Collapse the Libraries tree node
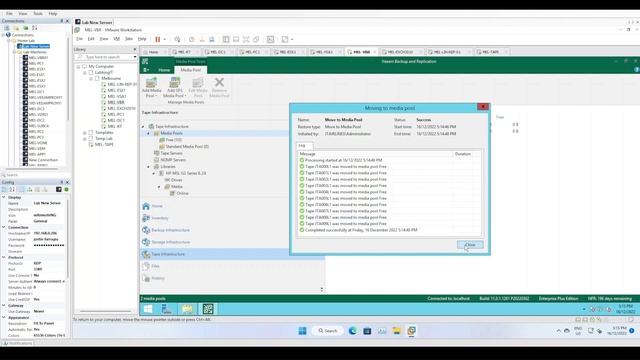 click(x=149, y=167)
